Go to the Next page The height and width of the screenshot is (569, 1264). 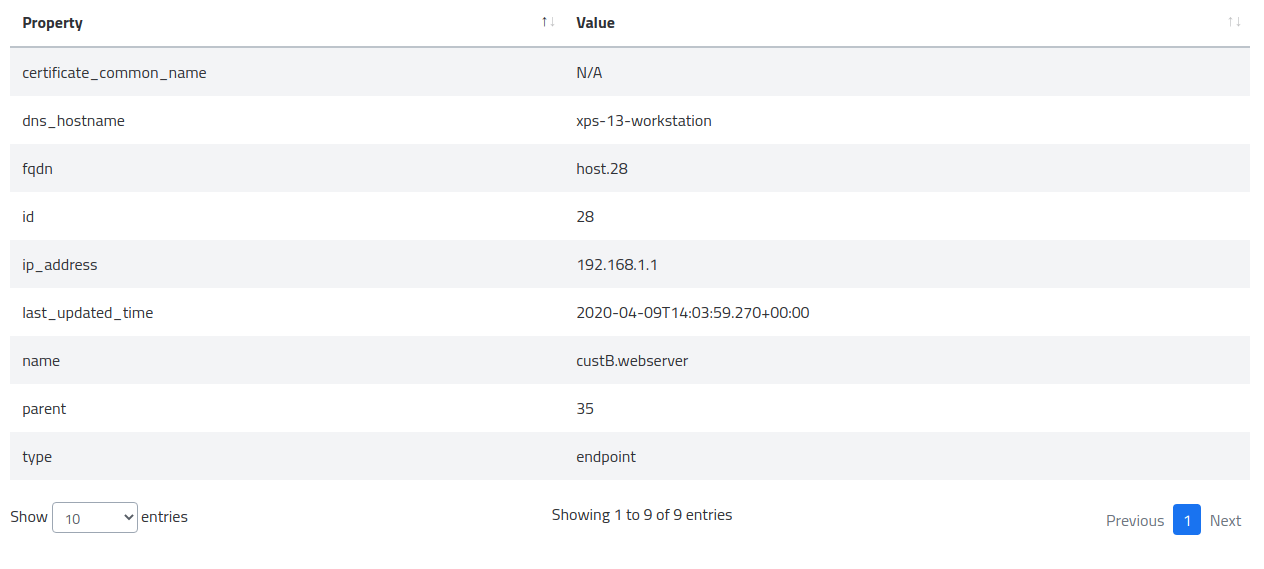click(1225, 520)
